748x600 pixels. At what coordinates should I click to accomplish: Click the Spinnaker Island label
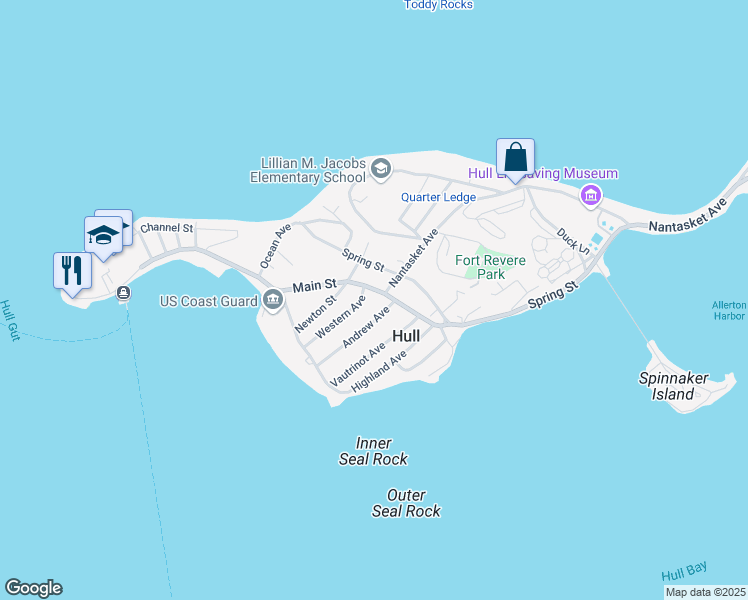pos(674,386)
